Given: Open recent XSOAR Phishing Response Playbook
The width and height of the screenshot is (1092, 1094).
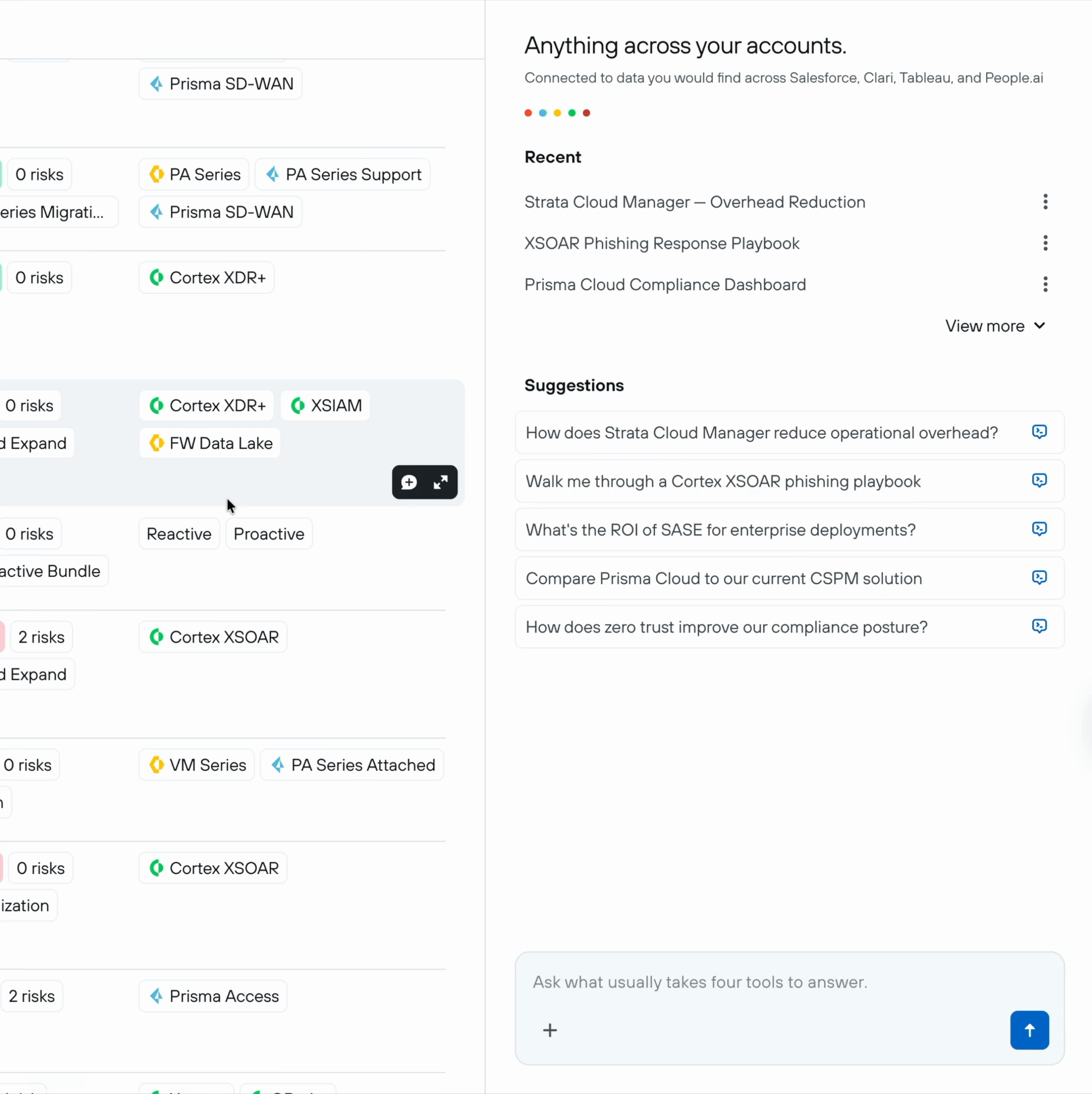Looking at the screenshot, I should pyautogui.click(x=661, y=244).
